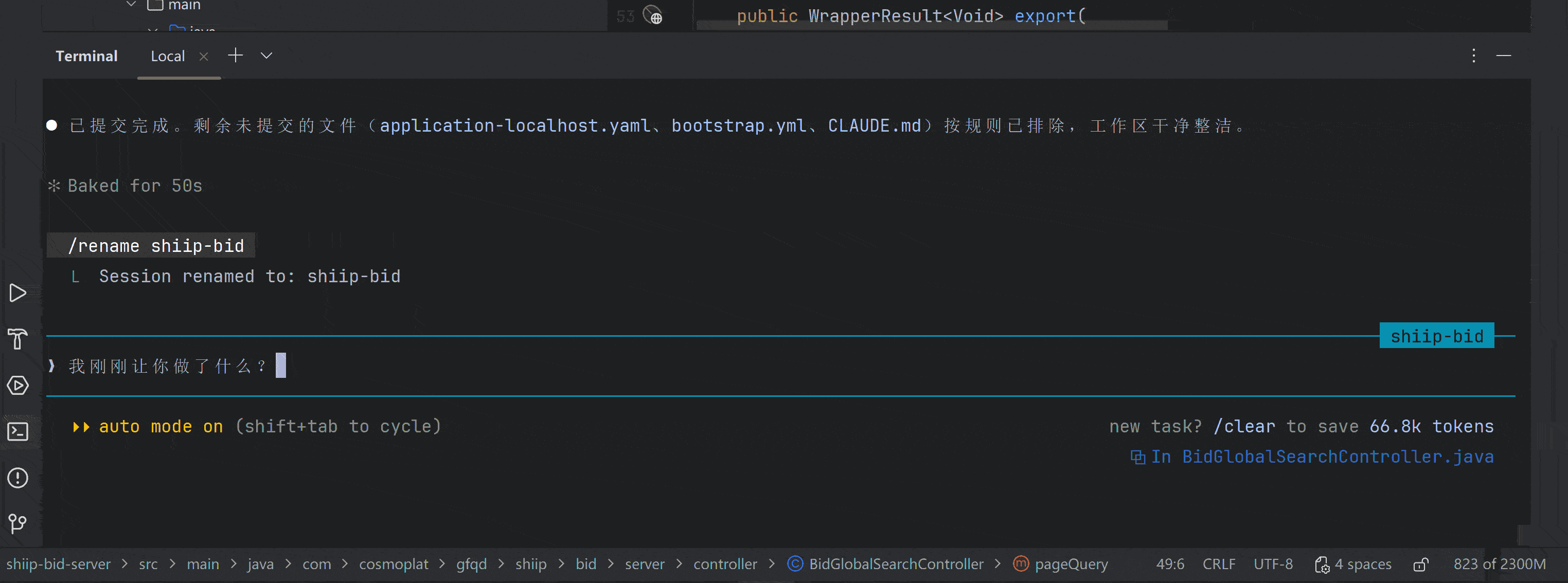Viewport: 1568px width, 583px height.
Task: Open the Run tool window icon
Action: point(17,294)
